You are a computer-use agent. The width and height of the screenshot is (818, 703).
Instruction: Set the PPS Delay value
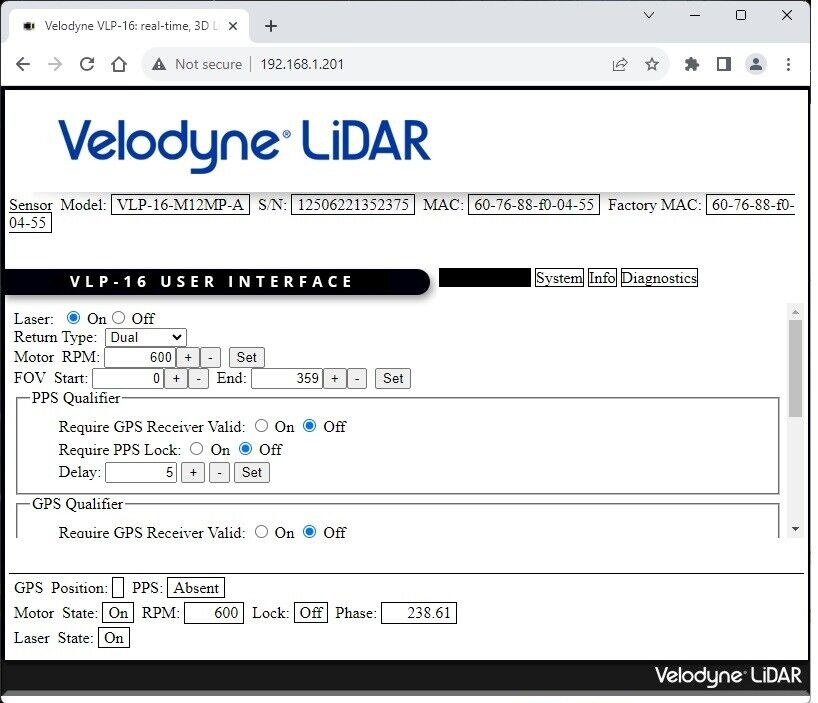coord(251,472)
